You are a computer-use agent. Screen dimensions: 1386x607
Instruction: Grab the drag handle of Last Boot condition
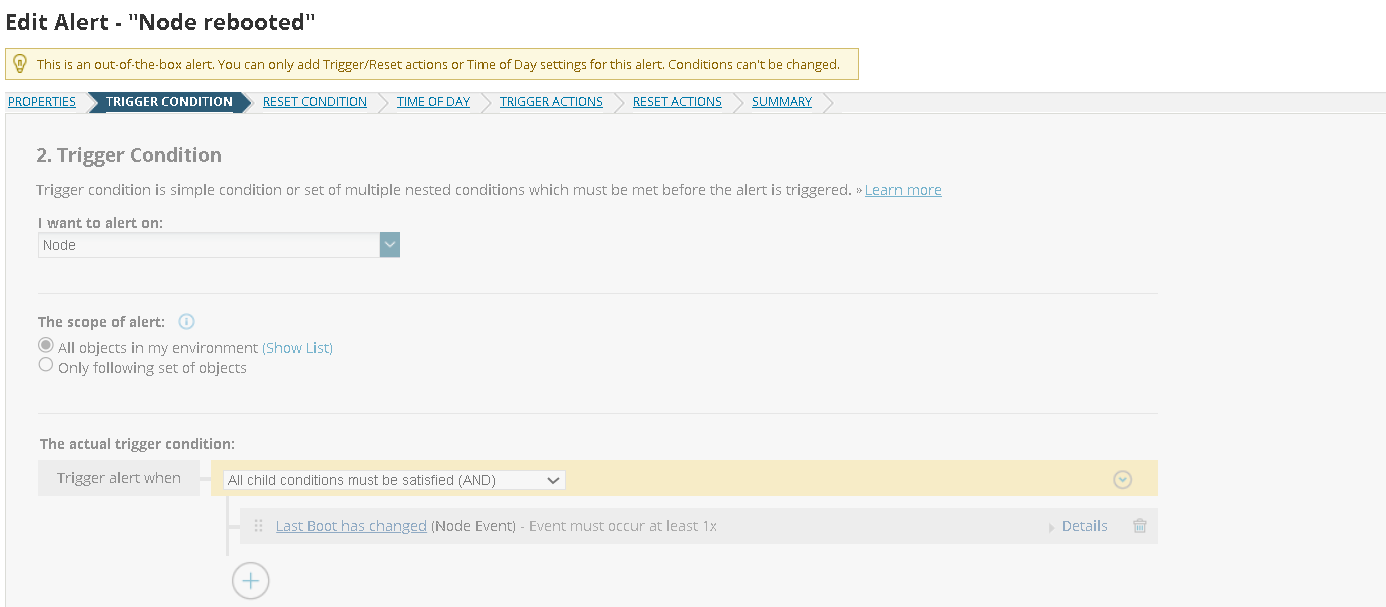[x=258, y=526]
